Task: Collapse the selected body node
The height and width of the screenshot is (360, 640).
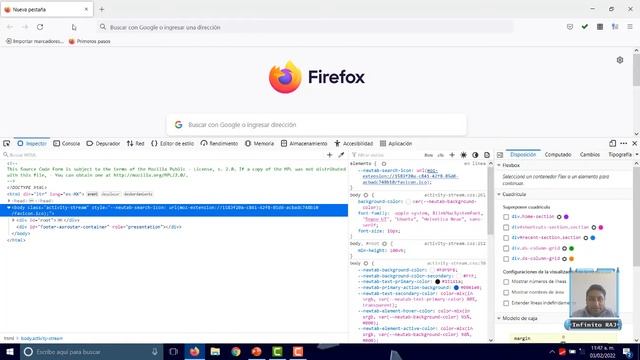Action: pos(9,207)
